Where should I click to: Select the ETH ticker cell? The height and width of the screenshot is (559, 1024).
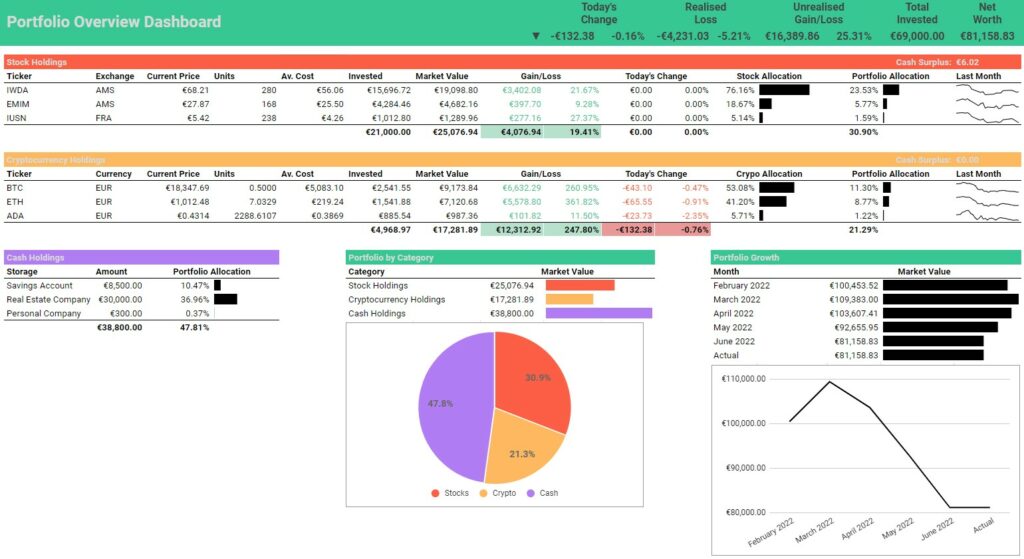coord(14,202)
